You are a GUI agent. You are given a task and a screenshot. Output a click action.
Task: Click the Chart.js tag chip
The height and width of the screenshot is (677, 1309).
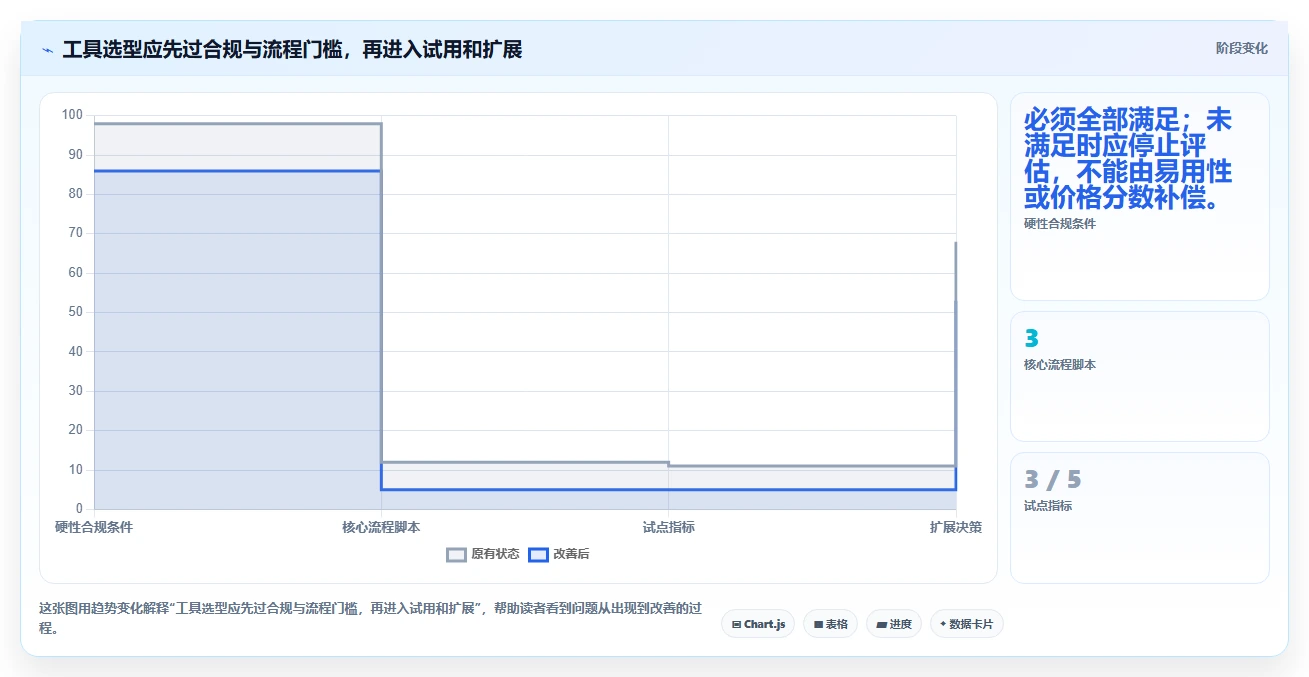pyautogui.click(x=758, y=624)
